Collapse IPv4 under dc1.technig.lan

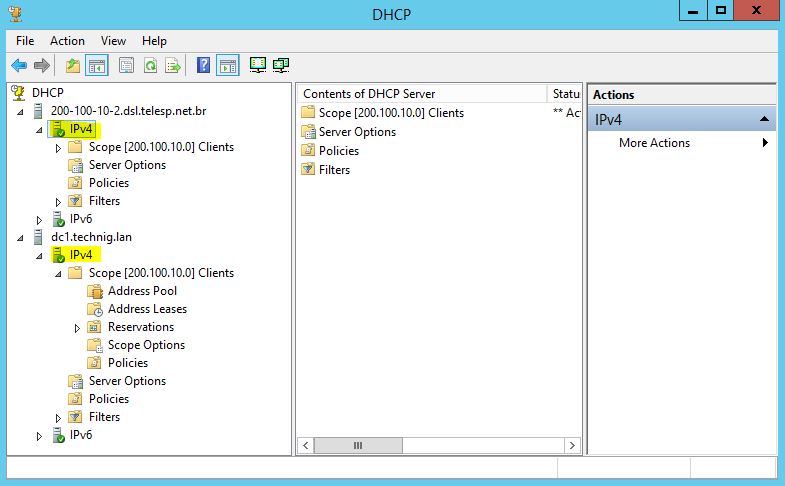39,256
